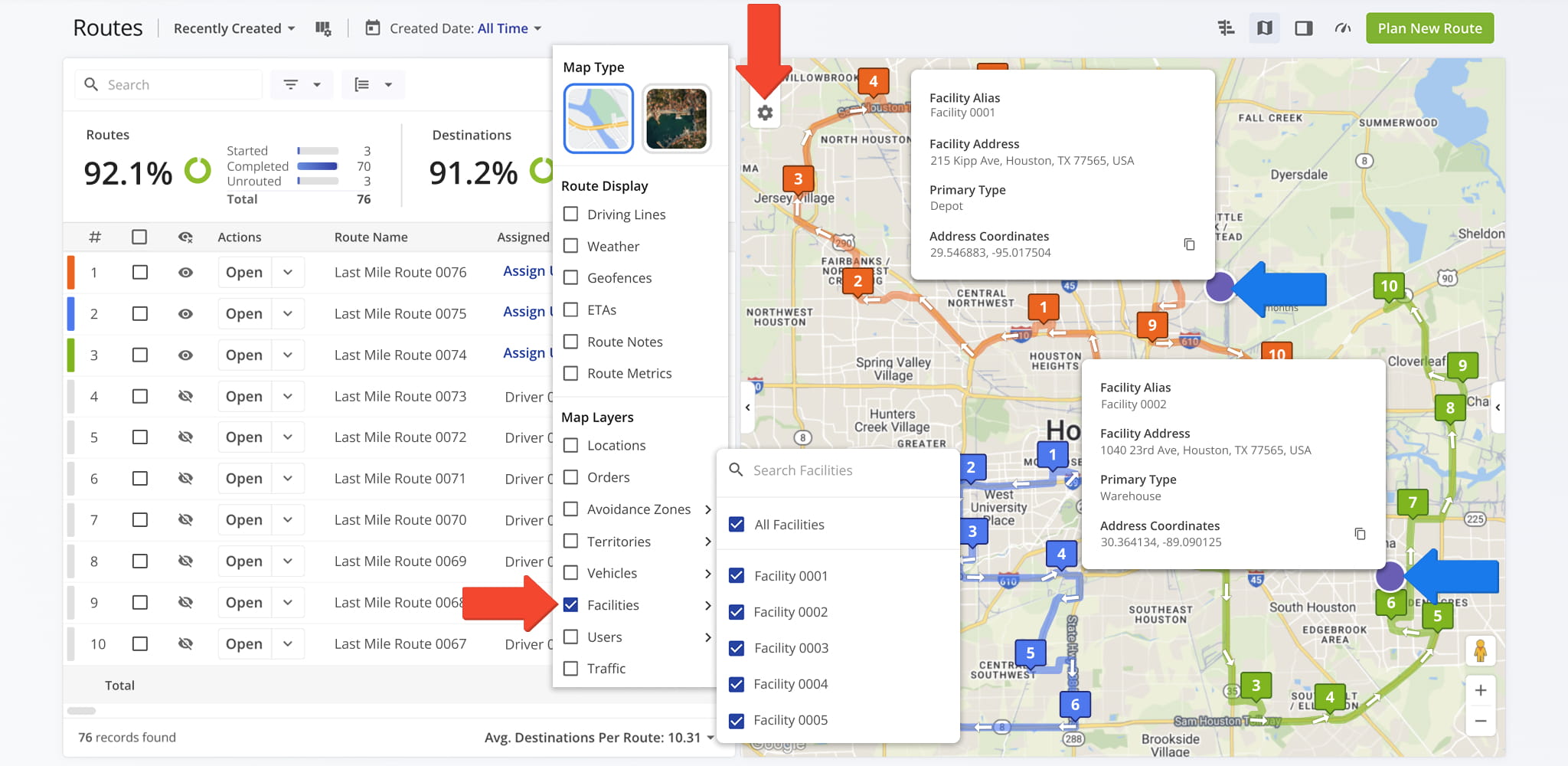Expand the Avoidance Zones submenu arrow
The width and height of the screenshot is (1568, 766).
pyautogui.click(x=707, y=509)
